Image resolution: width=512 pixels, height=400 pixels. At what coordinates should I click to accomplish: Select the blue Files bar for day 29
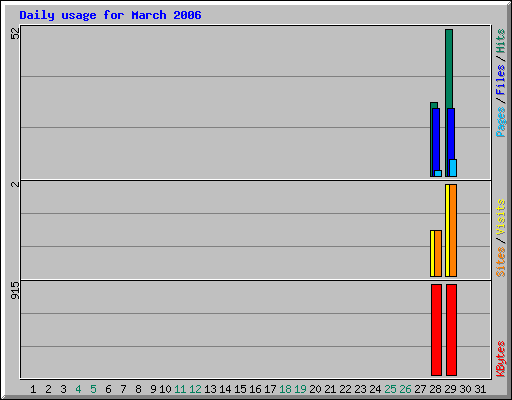451,134
